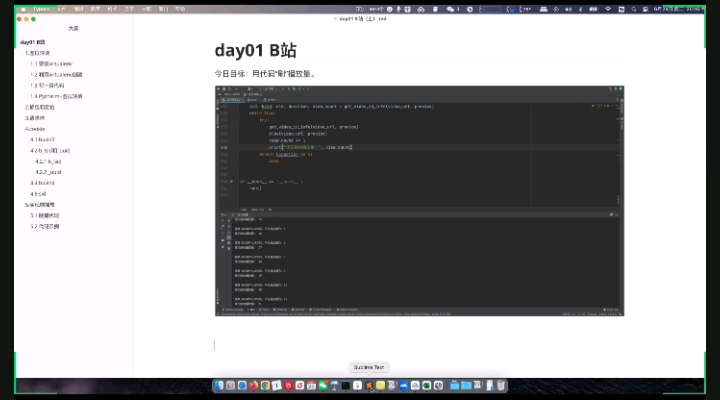Jump to outline section 5
Image resolution: width=720 pixels, height=400 pixels.
point(40,205)
